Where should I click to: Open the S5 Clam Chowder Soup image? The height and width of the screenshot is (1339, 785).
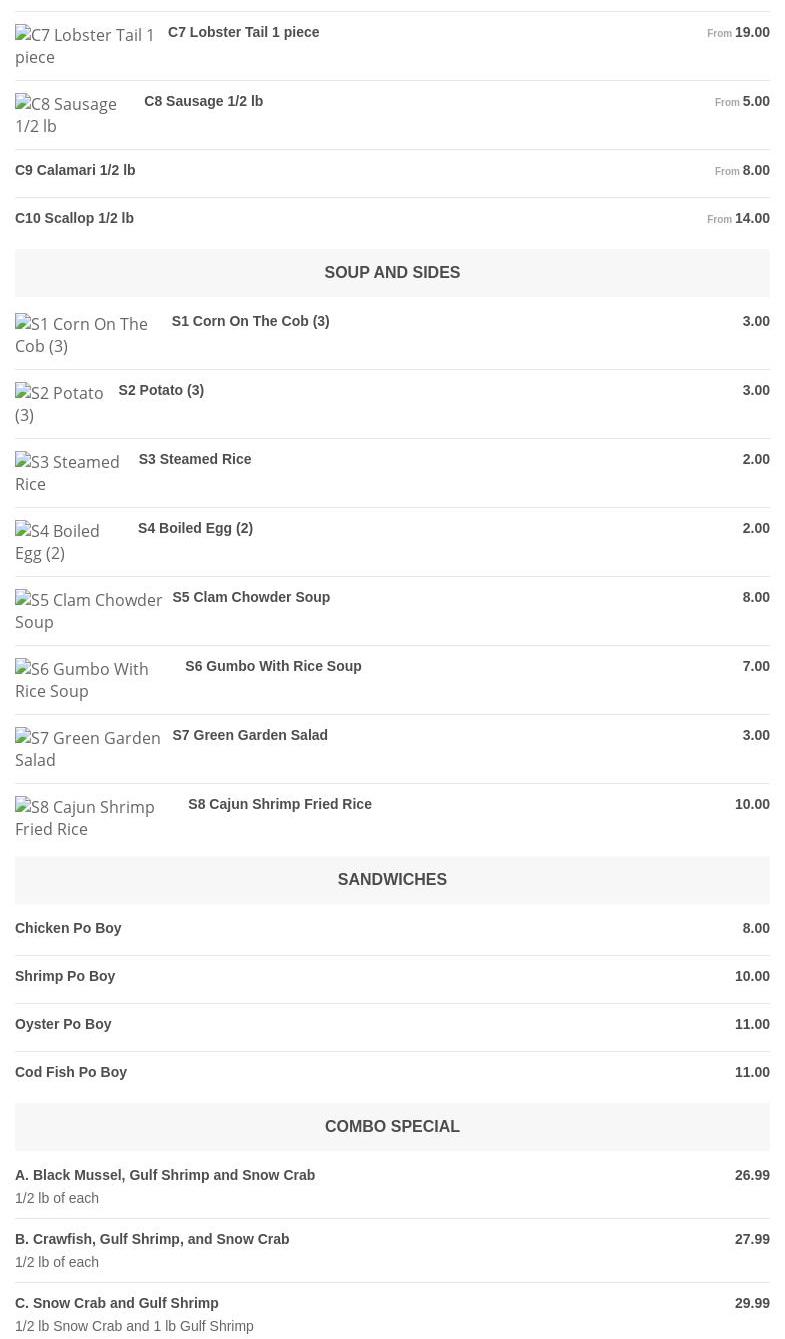tap(88, 611)
